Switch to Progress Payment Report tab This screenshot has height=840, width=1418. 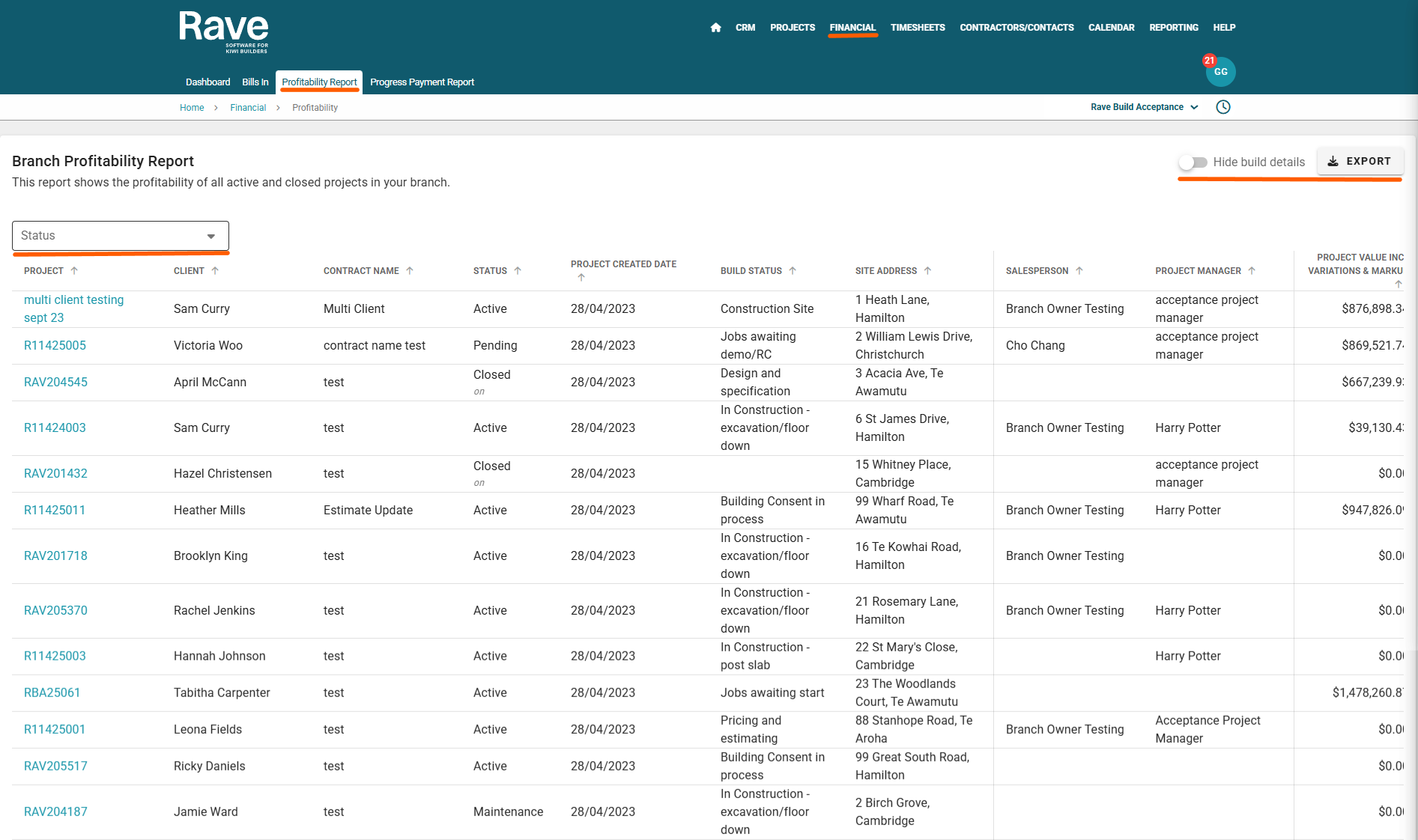click(422, 82)
